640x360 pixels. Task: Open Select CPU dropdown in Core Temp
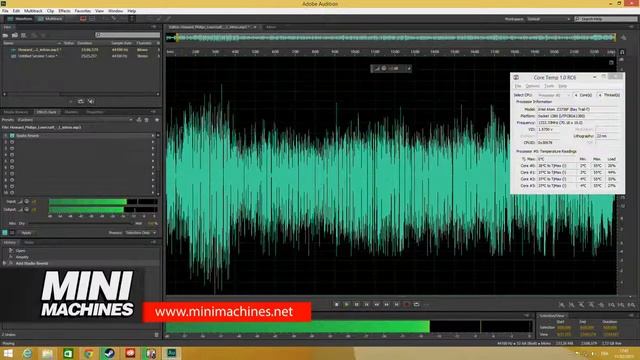tap(553, 95)
